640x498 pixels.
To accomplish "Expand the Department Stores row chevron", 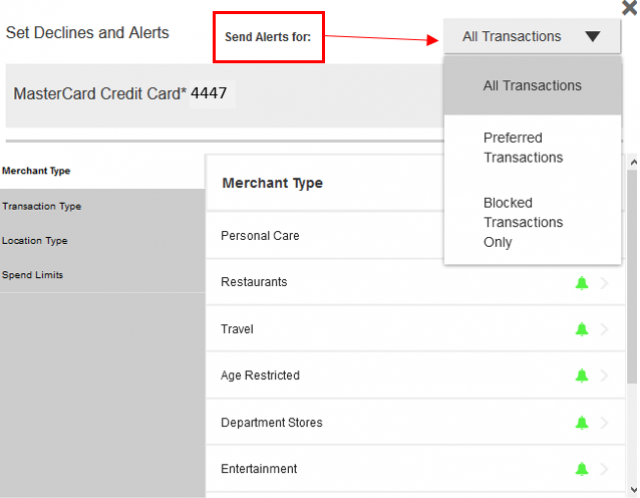I will click(604, 422).
